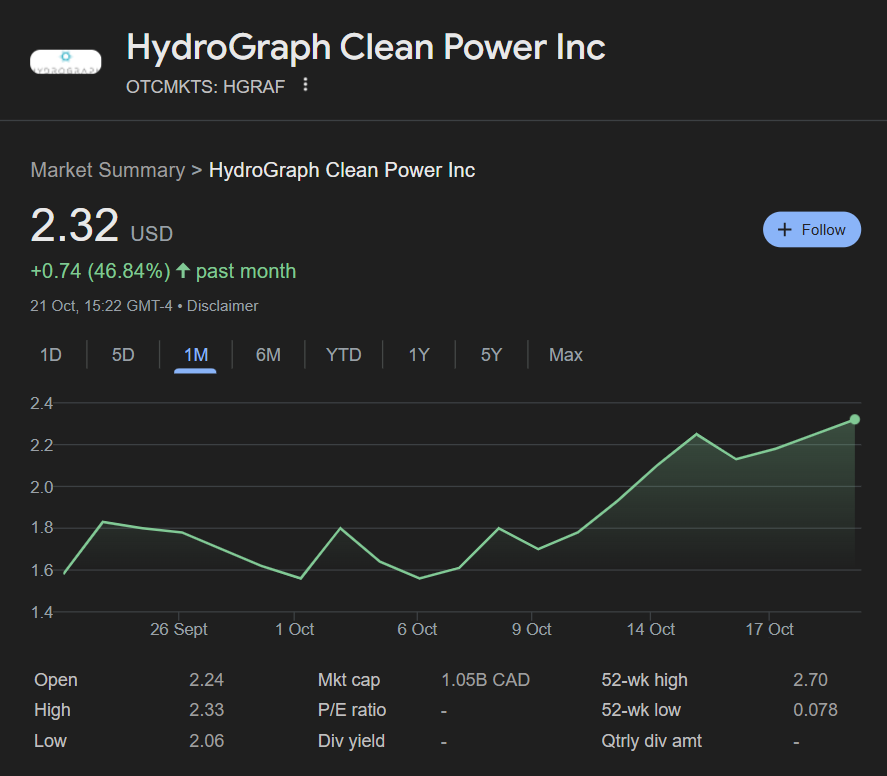Click the Open value 2.24
This screenshot has width=887, height=776.
point(206,680)
